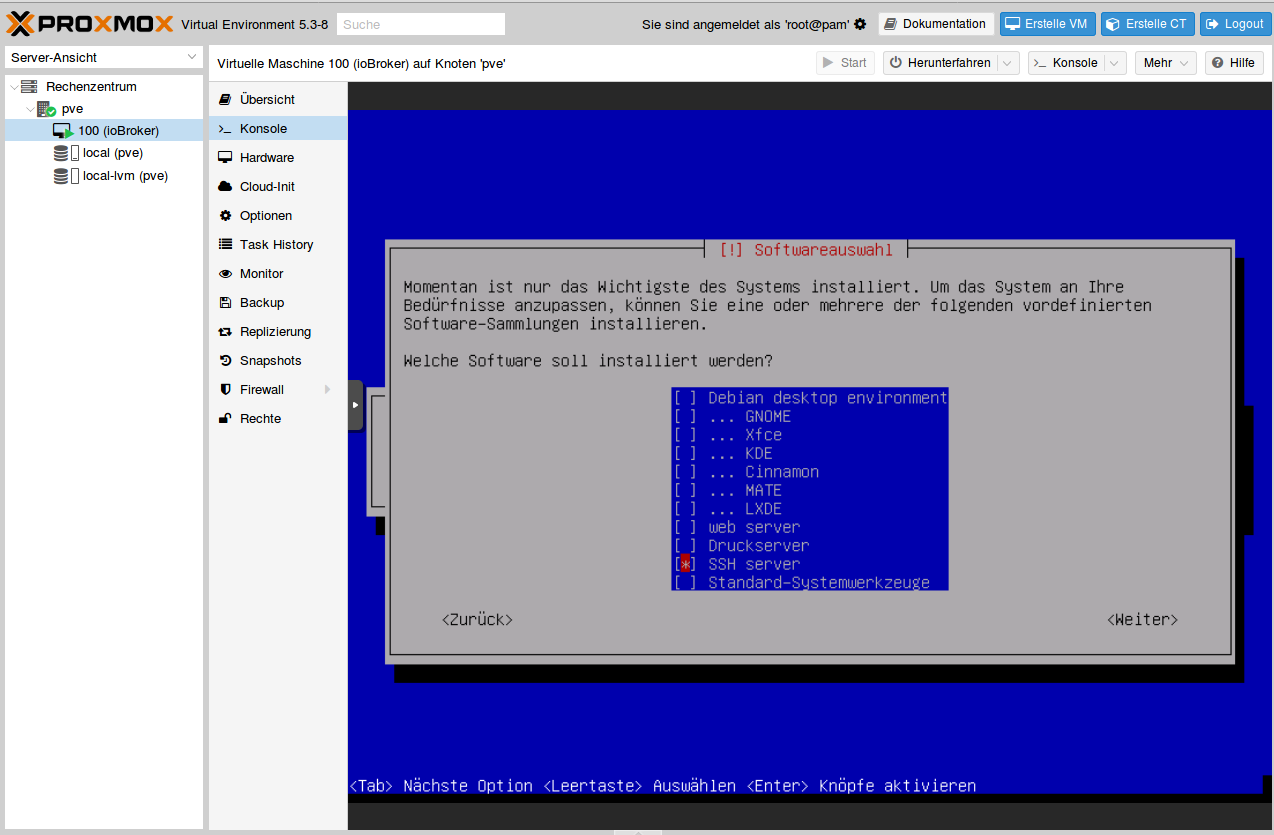Screen dimensions: 1274x835
Task: Click the gear icon next to root@pam
Action: point(860,24)
